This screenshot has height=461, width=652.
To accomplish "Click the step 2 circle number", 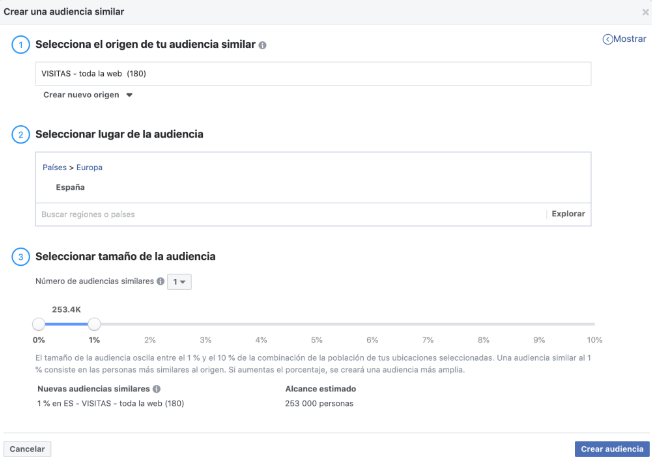I will [20, 134].
